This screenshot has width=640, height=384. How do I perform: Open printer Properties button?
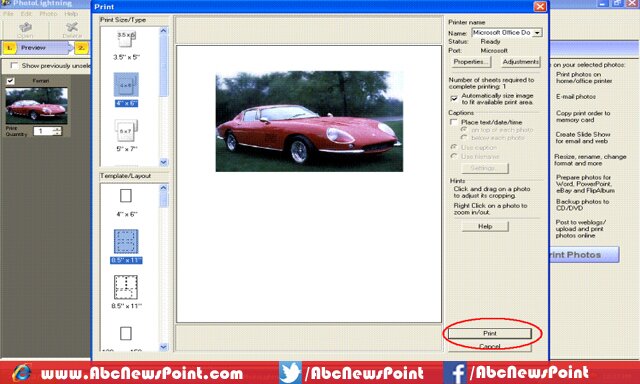[x=471, y=62]
